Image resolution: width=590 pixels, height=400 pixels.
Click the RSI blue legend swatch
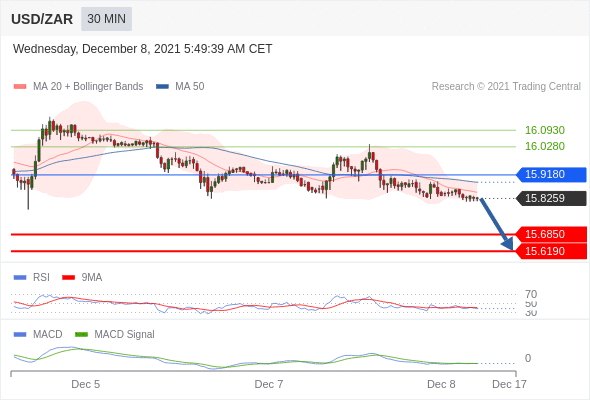(x=20, y=278)
